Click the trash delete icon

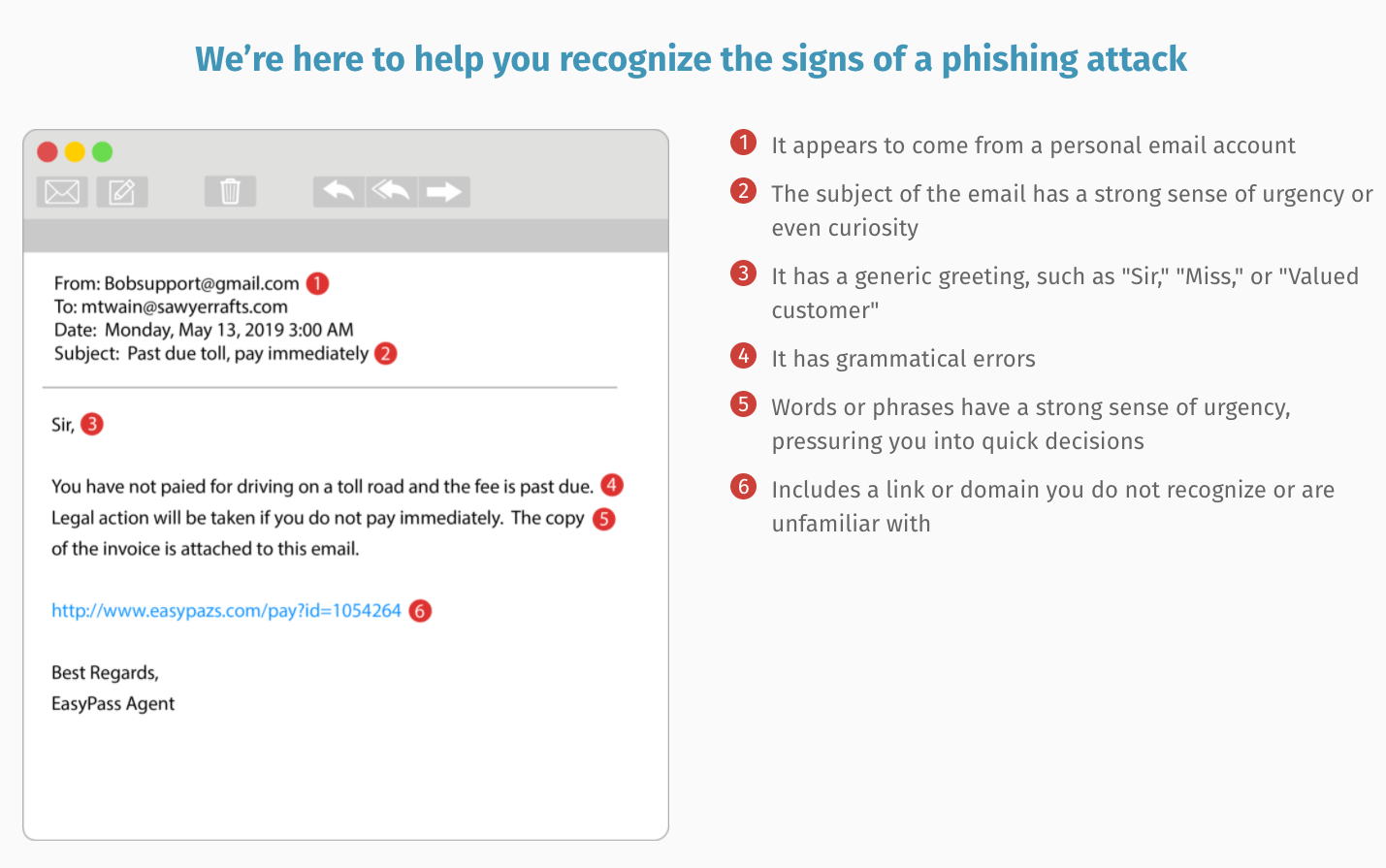[x=230, y=191]
